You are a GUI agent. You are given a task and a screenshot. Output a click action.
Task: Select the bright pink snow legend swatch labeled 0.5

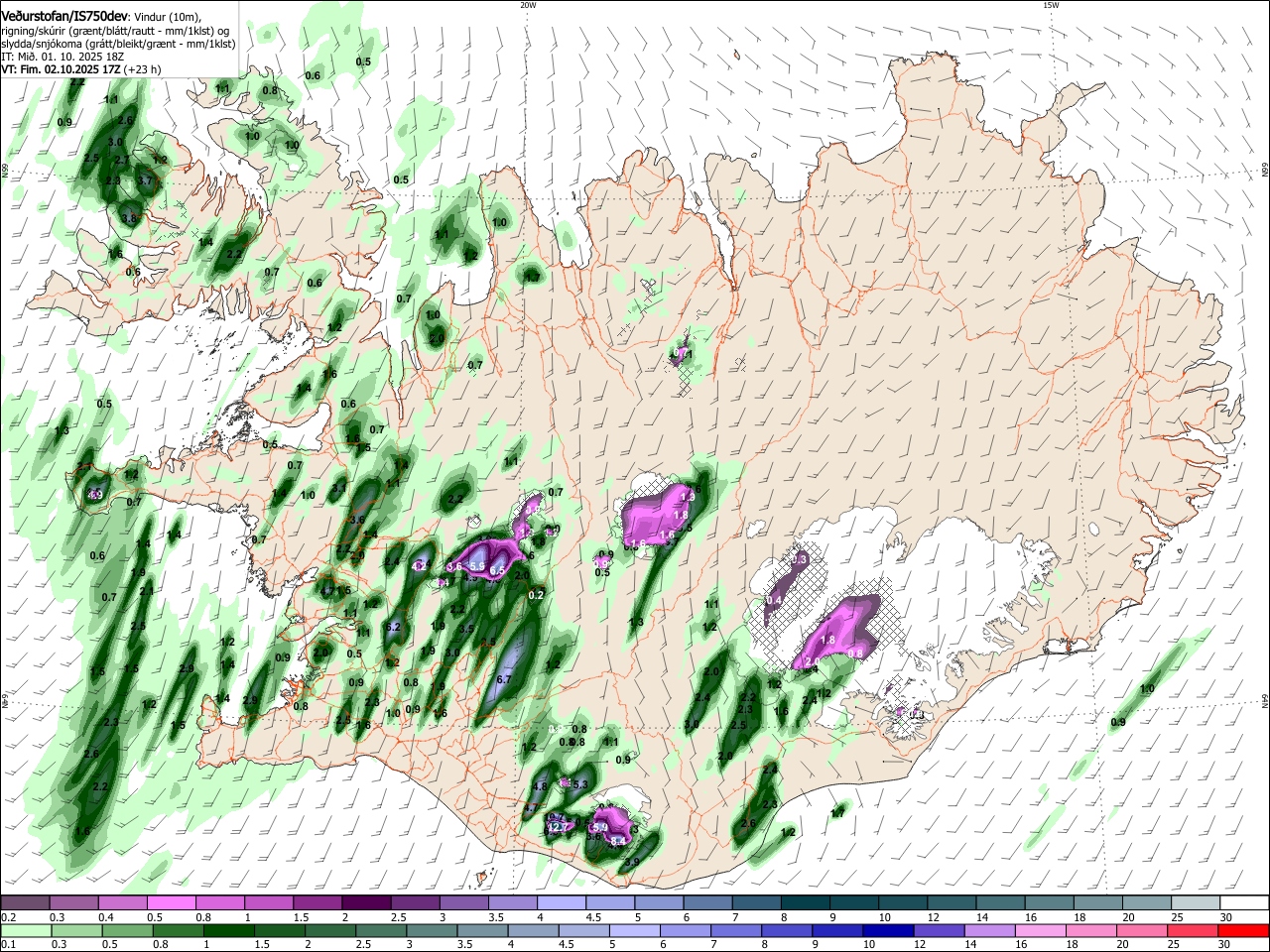click(171, 902)
